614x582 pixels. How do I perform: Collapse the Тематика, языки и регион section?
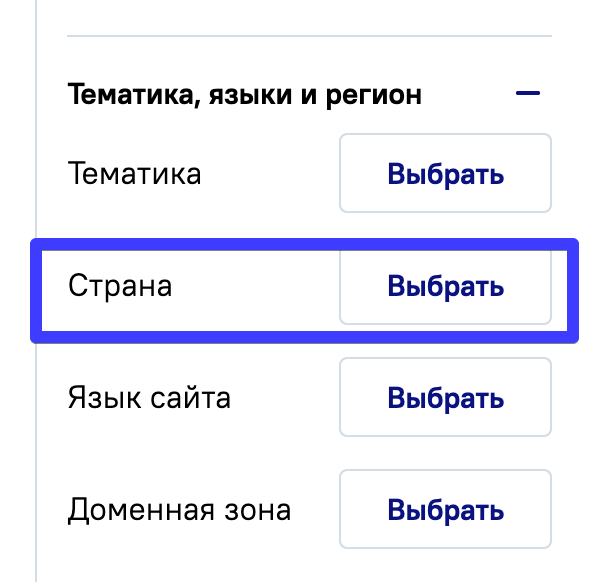click(x=527, y=95)
